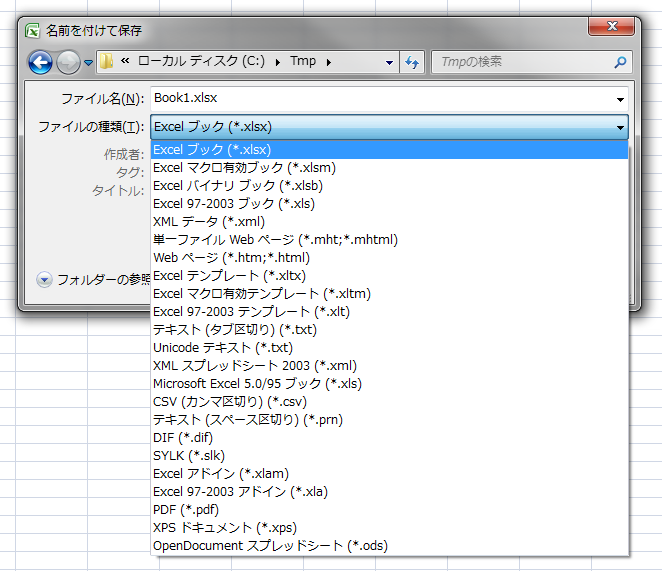This screenshot has height=571, width=662.
Task: Click the Excel icon in dialog title
Action: click(32, 31)
